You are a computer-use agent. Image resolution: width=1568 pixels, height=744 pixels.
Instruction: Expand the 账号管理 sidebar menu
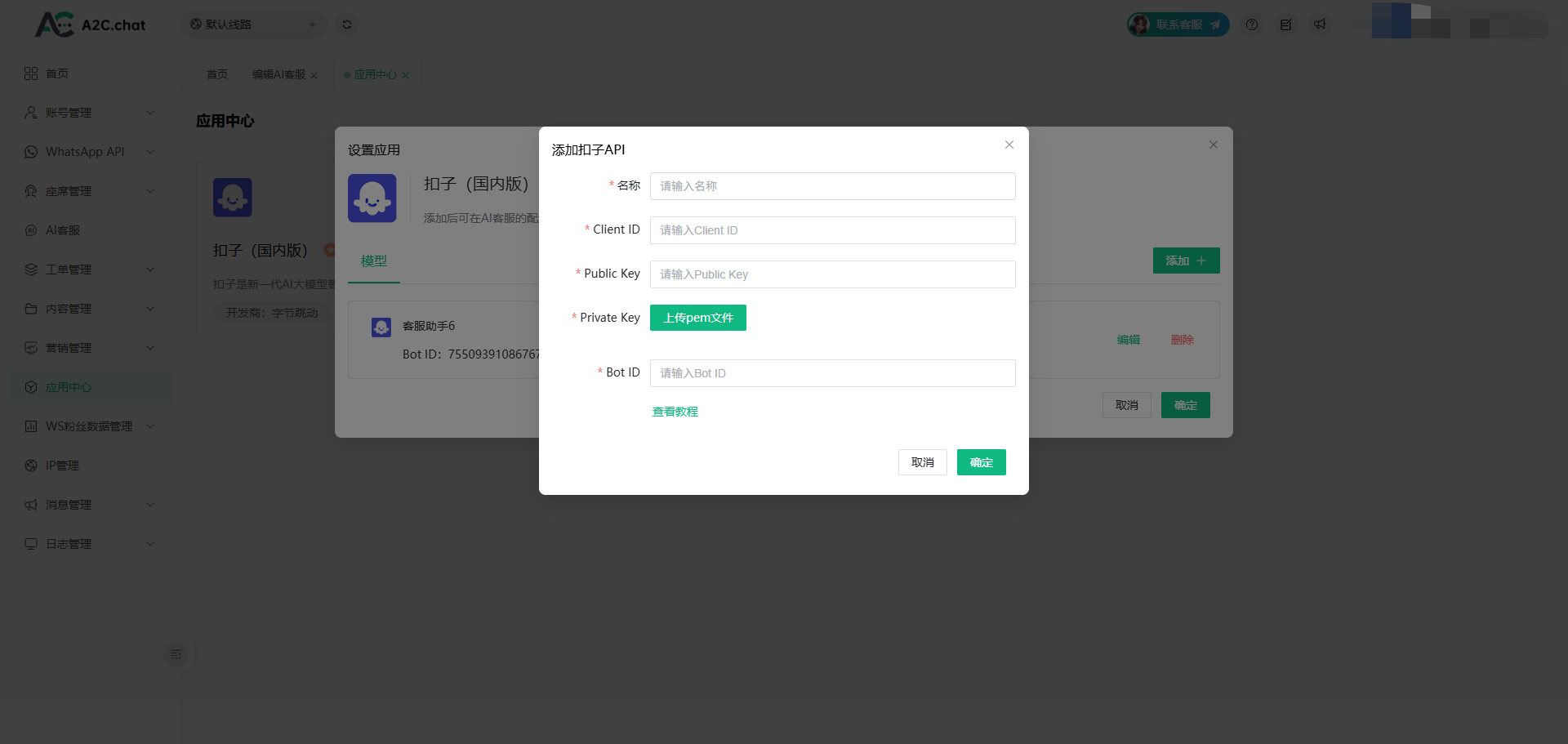90,113
